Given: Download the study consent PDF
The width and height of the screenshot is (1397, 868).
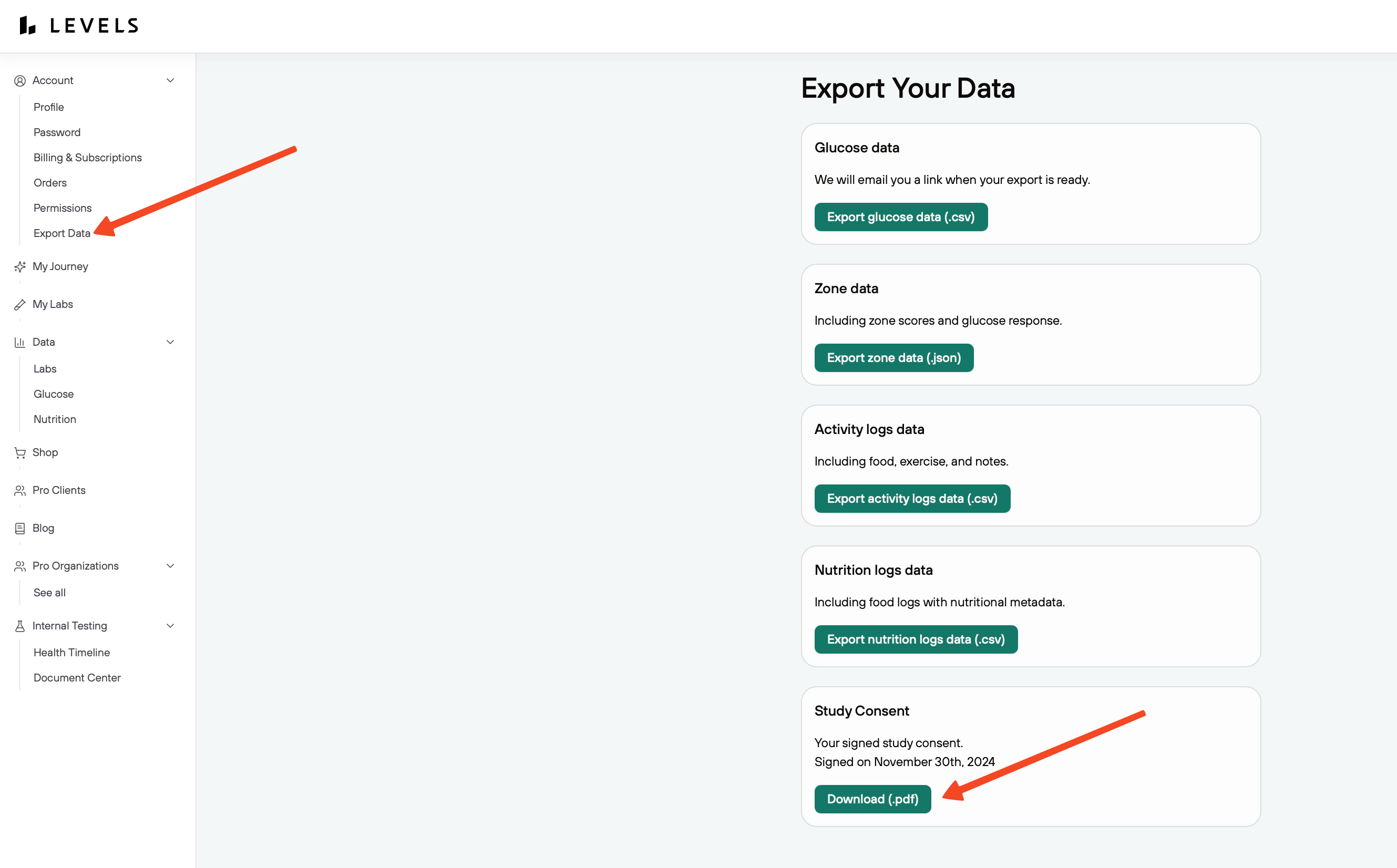Looking at the screenshot, I should click(x=872, y=799).
